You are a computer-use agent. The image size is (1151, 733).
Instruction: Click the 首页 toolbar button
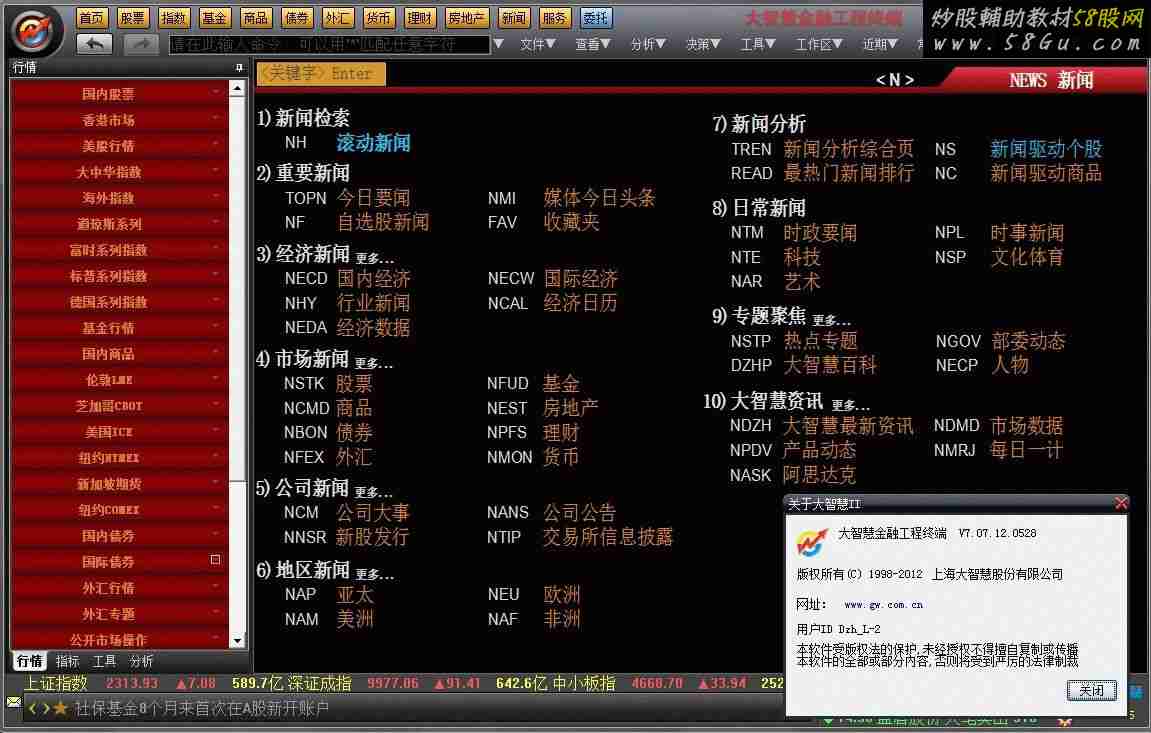pyautogui.click(x=92, y=18)
